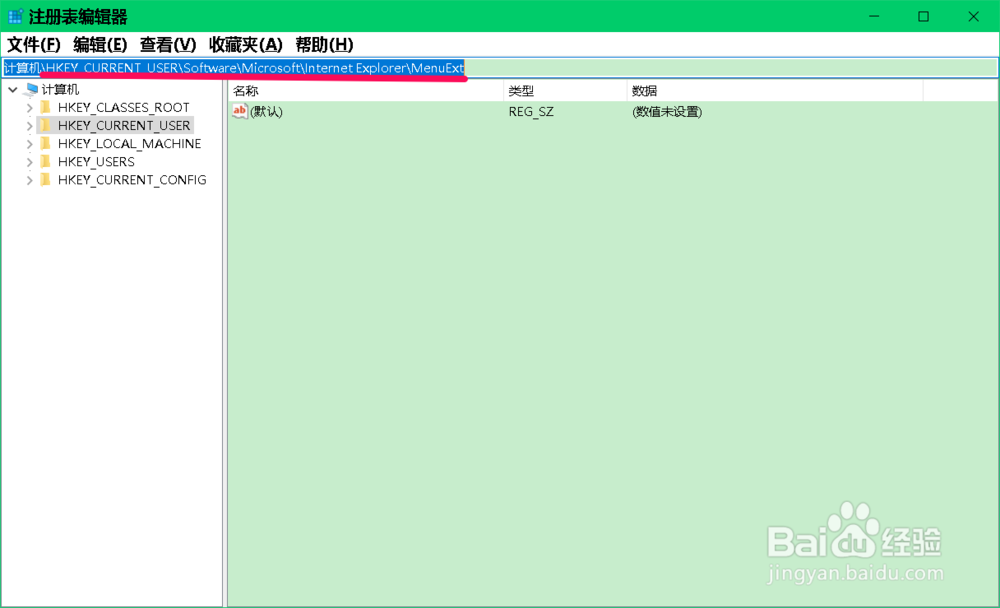Maximize the Registry Editor window
This screenshot has width=1000, height=608.
pyautogui.click(x=923, y=16)
